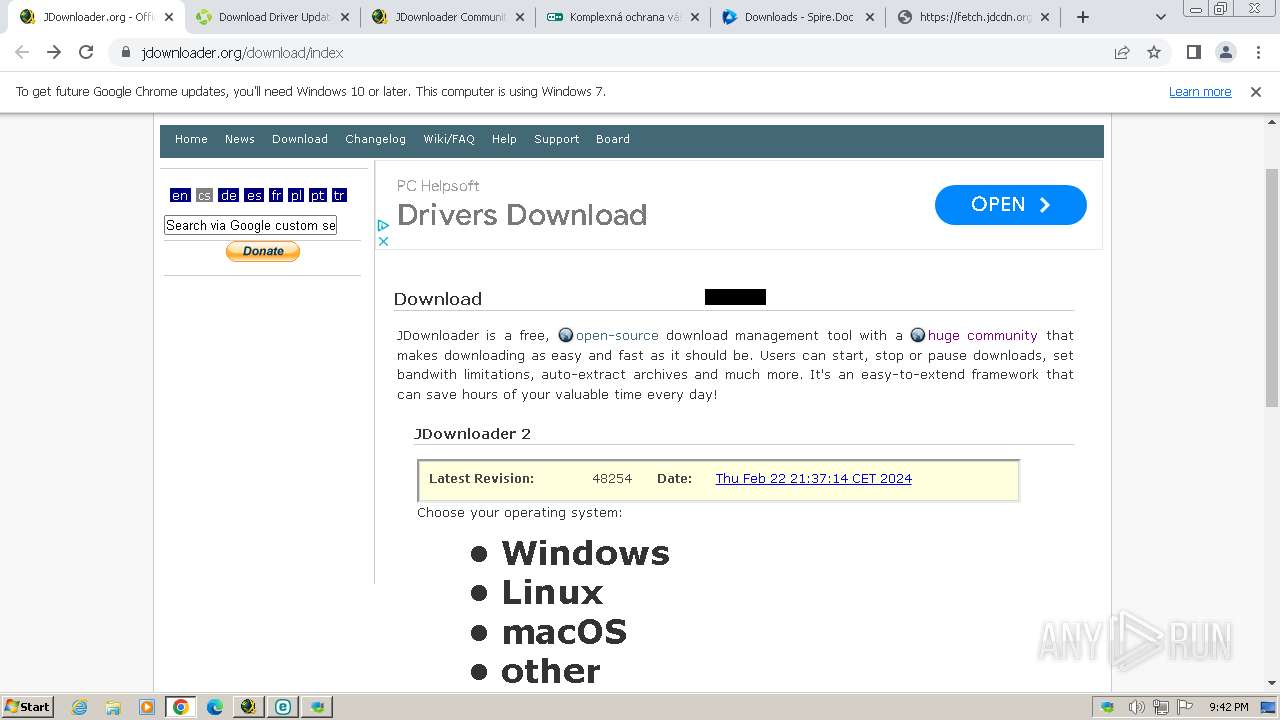Open the News menu item
Viewport: 1280px width, 720px height.
tap(240, 139)
